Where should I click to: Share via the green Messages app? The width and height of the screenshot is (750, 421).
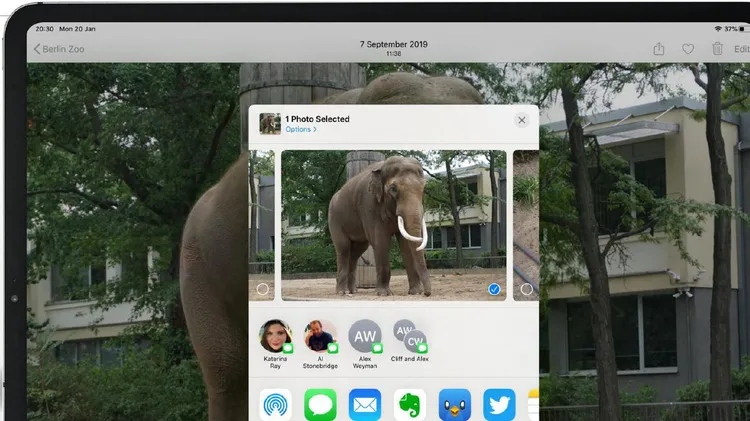pos(320,405)
